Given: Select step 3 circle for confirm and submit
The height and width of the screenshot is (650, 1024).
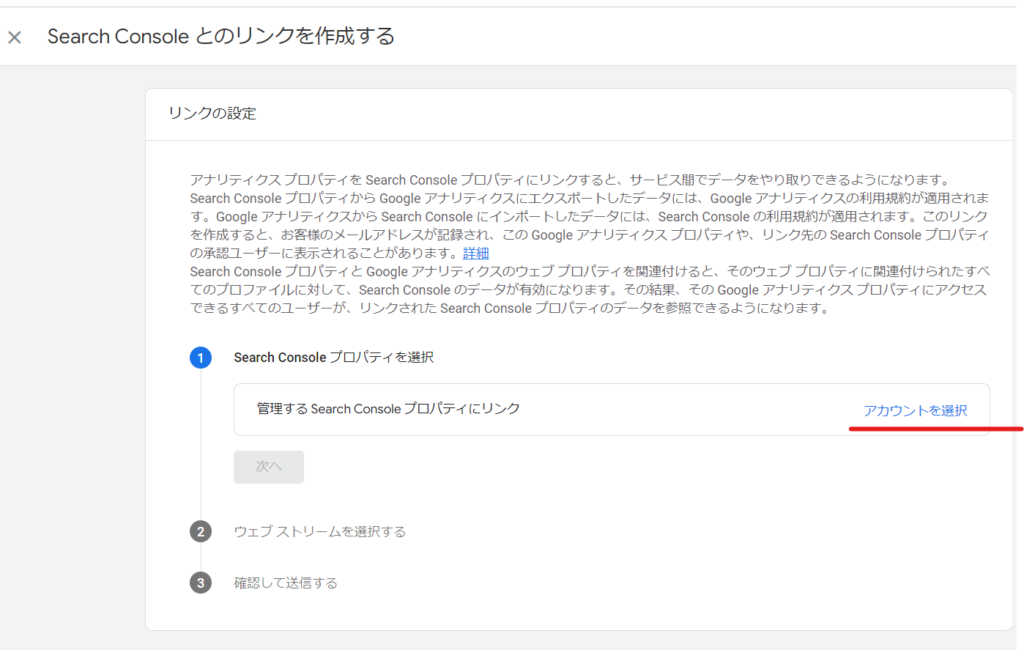Looking at the screenshot, I should [x=200, y=582].
